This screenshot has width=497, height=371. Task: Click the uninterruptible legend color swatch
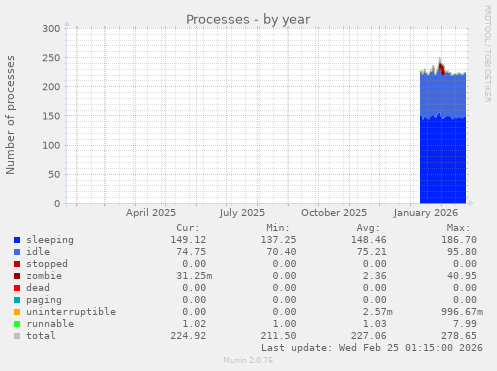[17, 312]
